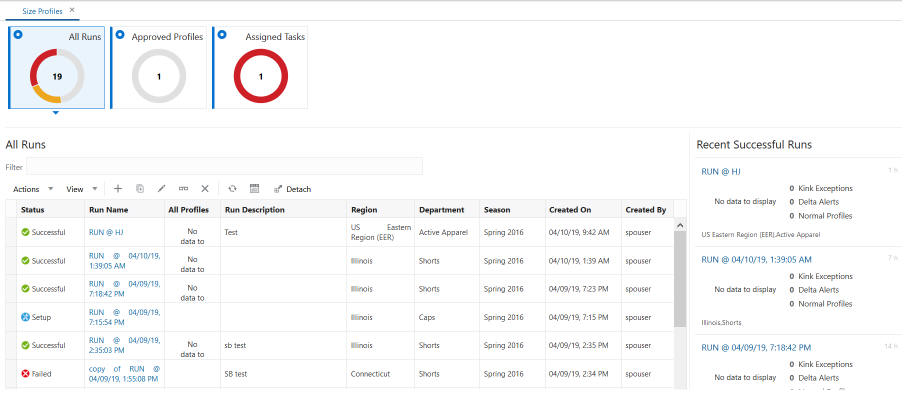This screenshot has width=908, height=397.
Task: Click the Setup status icon in Caps row
Action: 25,317
